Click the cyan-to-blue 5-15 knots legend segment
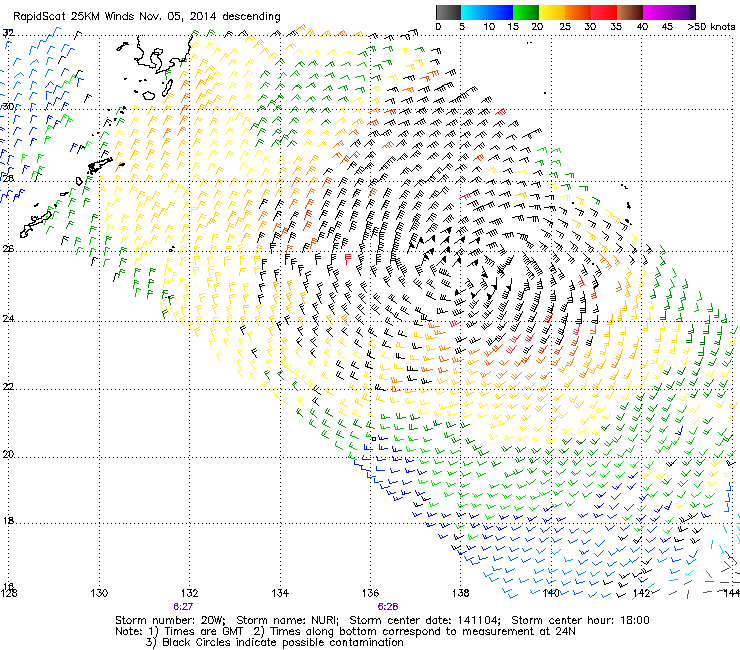740x650 pixels. [x=487, y=12]
